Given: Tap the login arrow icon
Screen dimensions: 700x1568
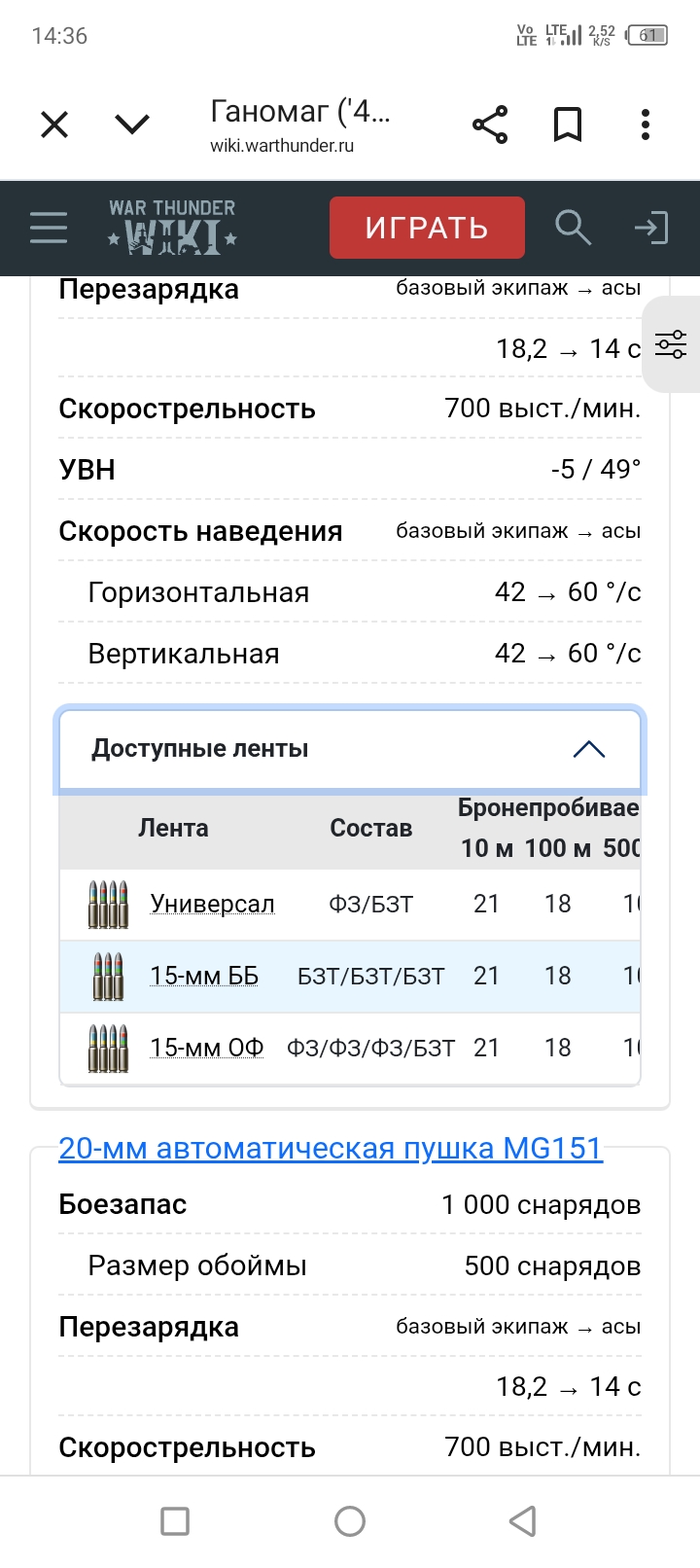Looking at the screenshot, I should click(x=651, y=228).
